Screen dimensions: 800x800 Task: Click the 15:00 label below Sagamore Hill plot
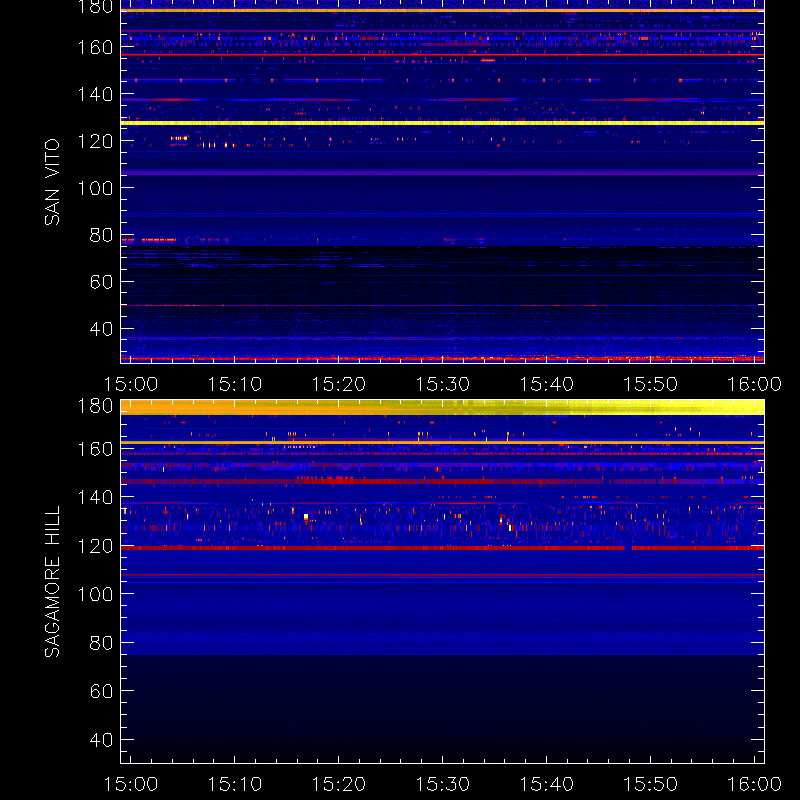tap(131, 784)
